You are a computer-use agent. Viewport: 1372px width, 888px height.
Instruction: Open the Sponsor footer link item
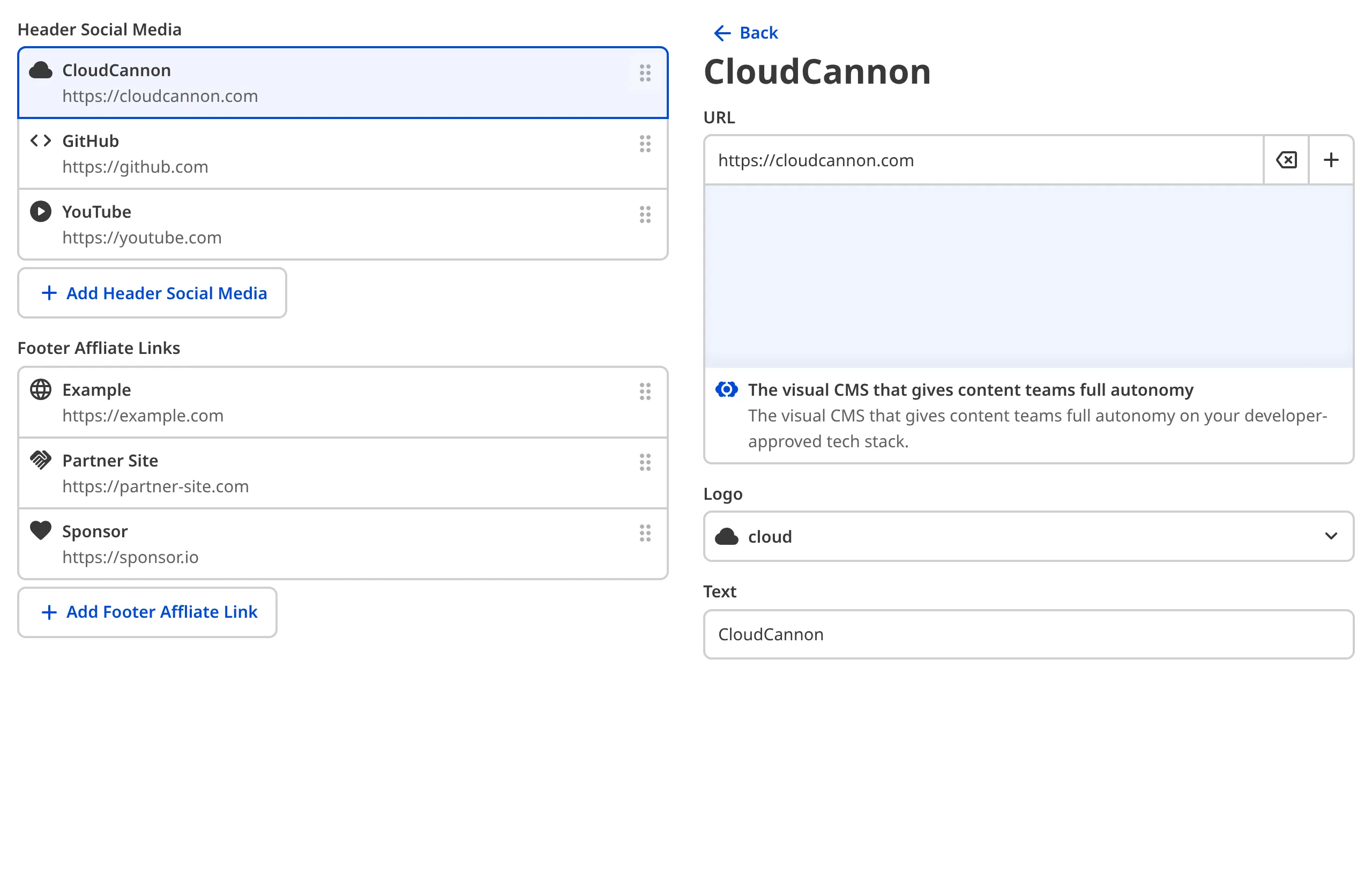343,544
